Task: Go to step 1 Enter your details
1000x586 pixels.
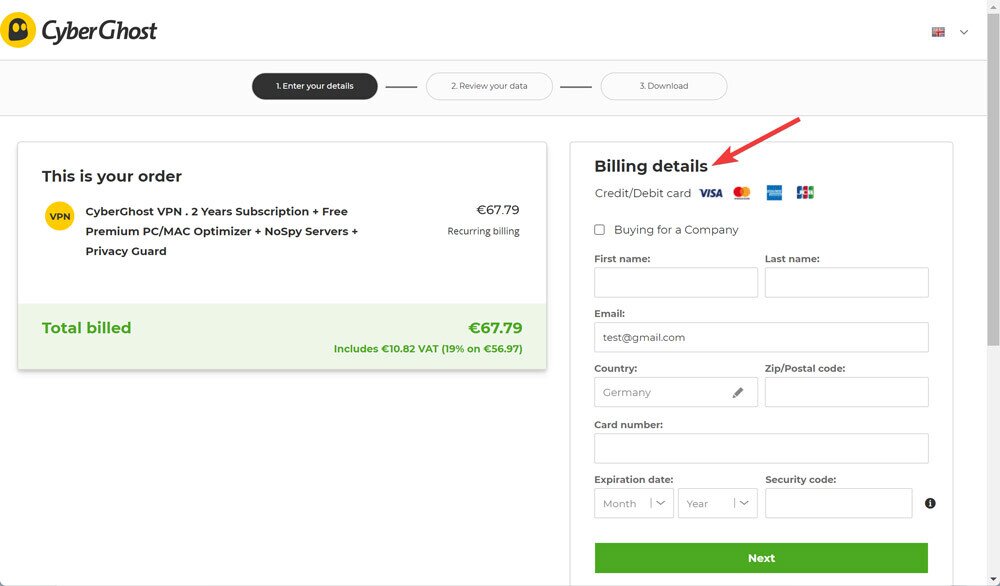Action: [x=315, y=86]
